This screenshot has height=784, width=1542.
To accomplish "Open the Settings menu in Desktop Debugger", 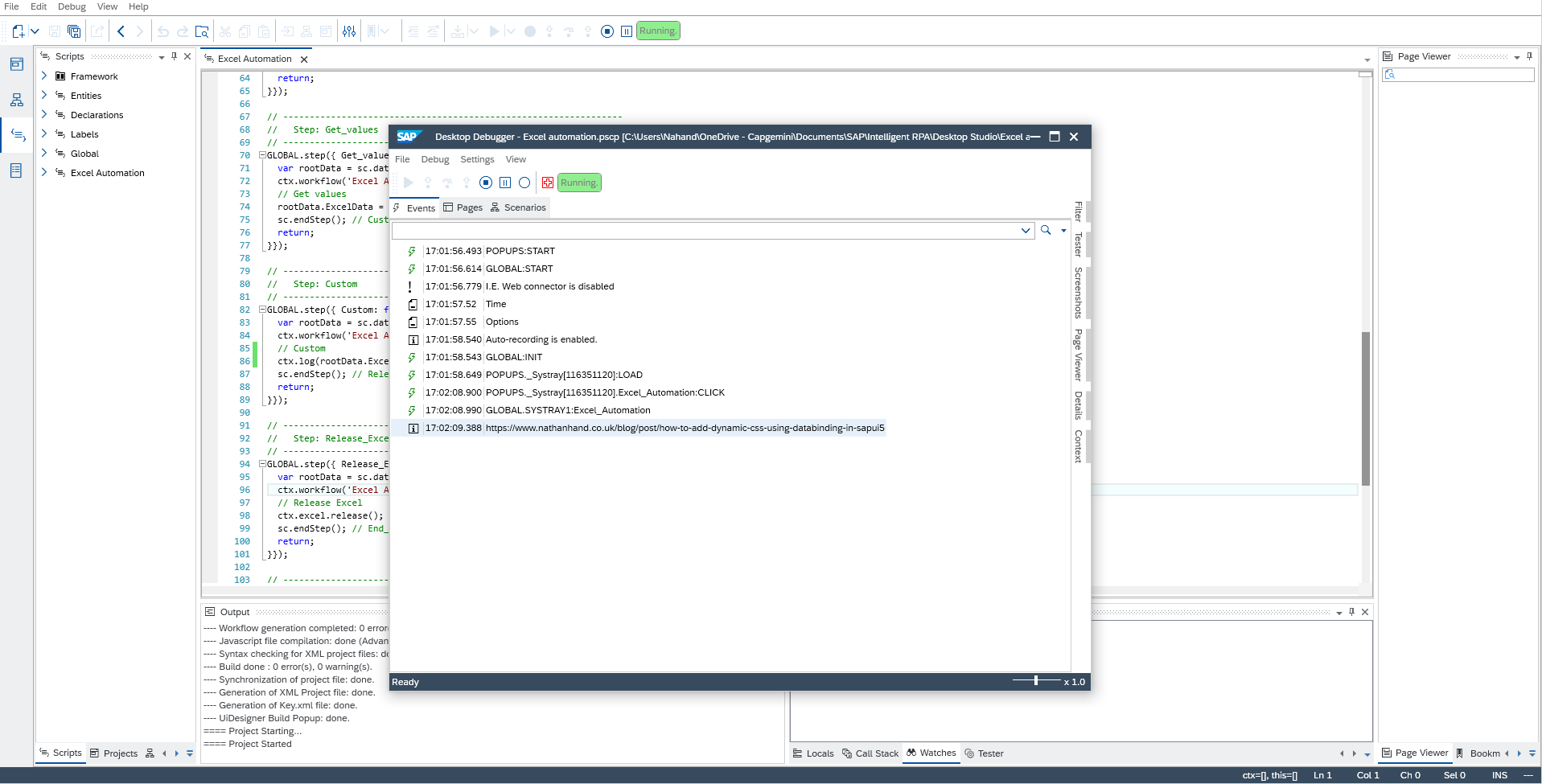I will 477,159.
